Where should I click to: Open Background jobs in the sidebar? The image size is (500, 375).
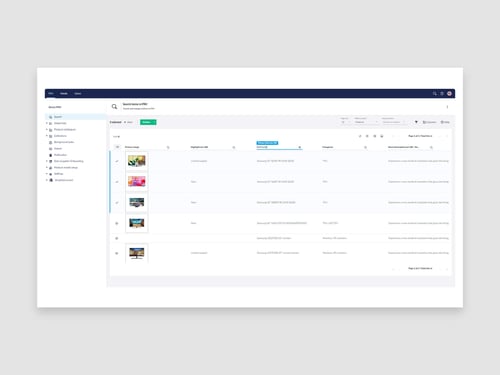64,142
